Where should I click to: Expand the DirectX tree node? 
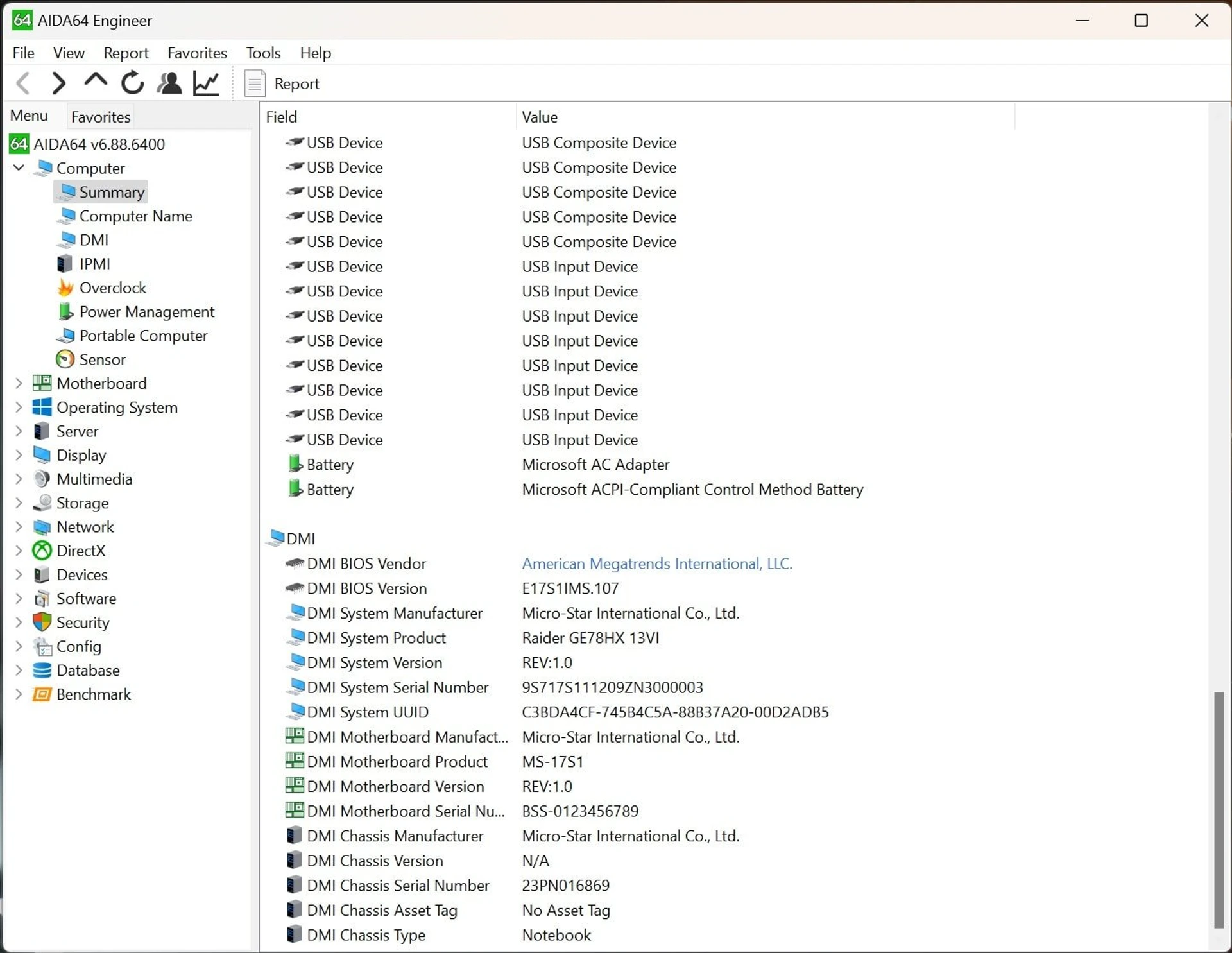(x=19, y=551)
